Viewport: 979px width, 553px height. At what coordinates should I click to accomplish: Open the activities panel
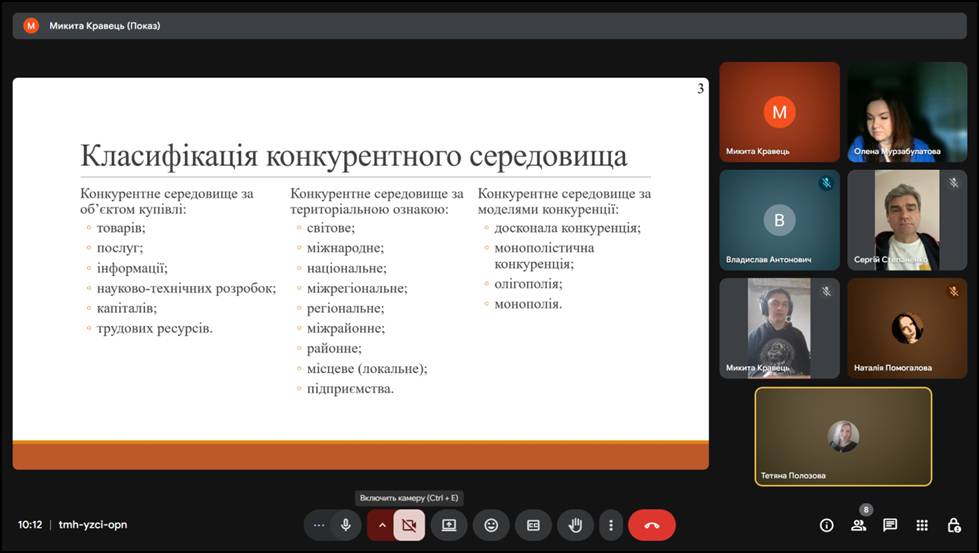pyautogui.click(x=922, y=525)
